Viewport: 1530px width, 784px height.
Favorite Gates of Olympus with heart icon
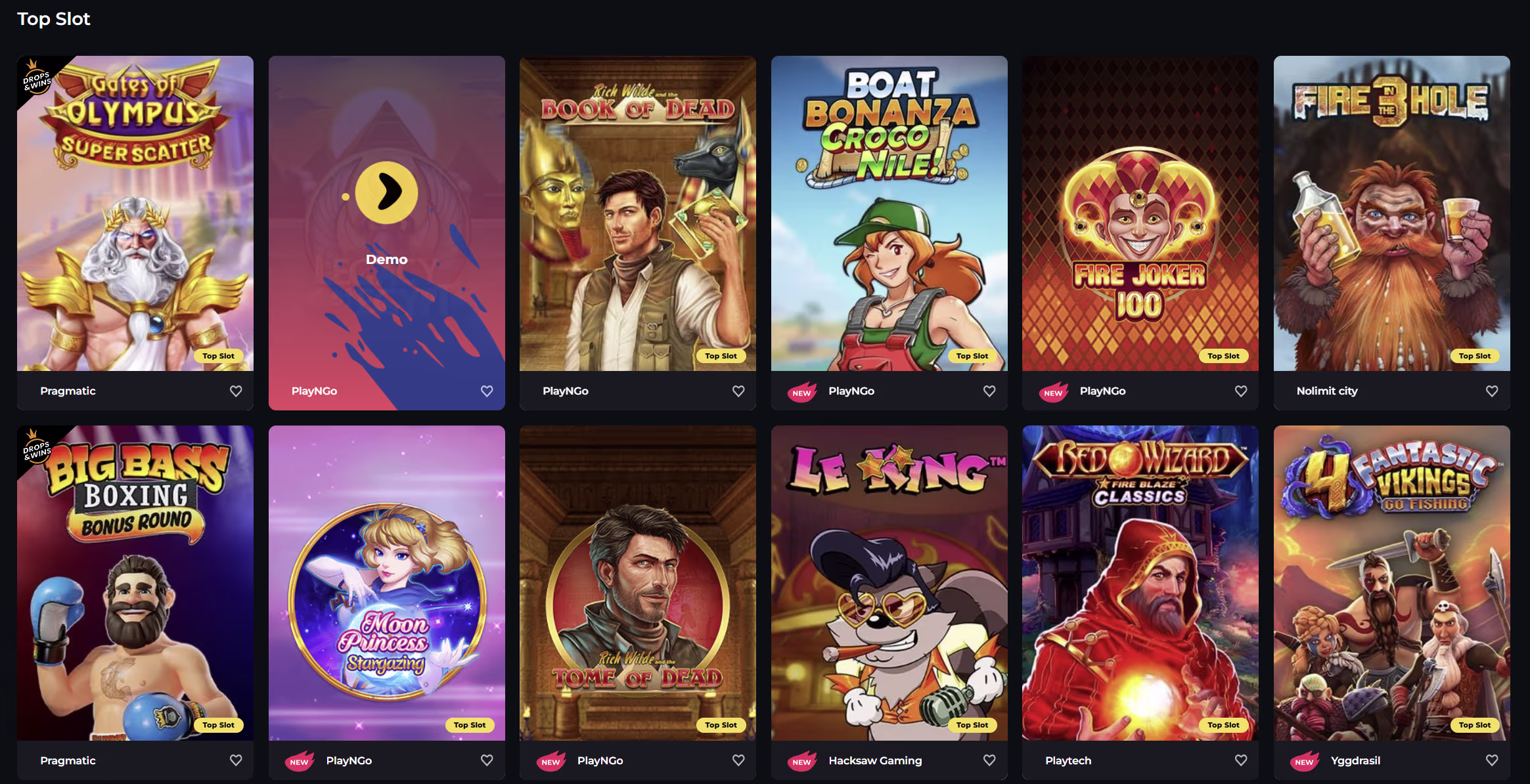[x=236, y=391]
